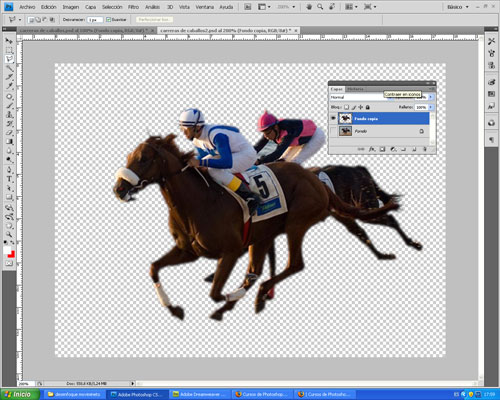Add a layer style with fx icon

[x=372, y=149]
